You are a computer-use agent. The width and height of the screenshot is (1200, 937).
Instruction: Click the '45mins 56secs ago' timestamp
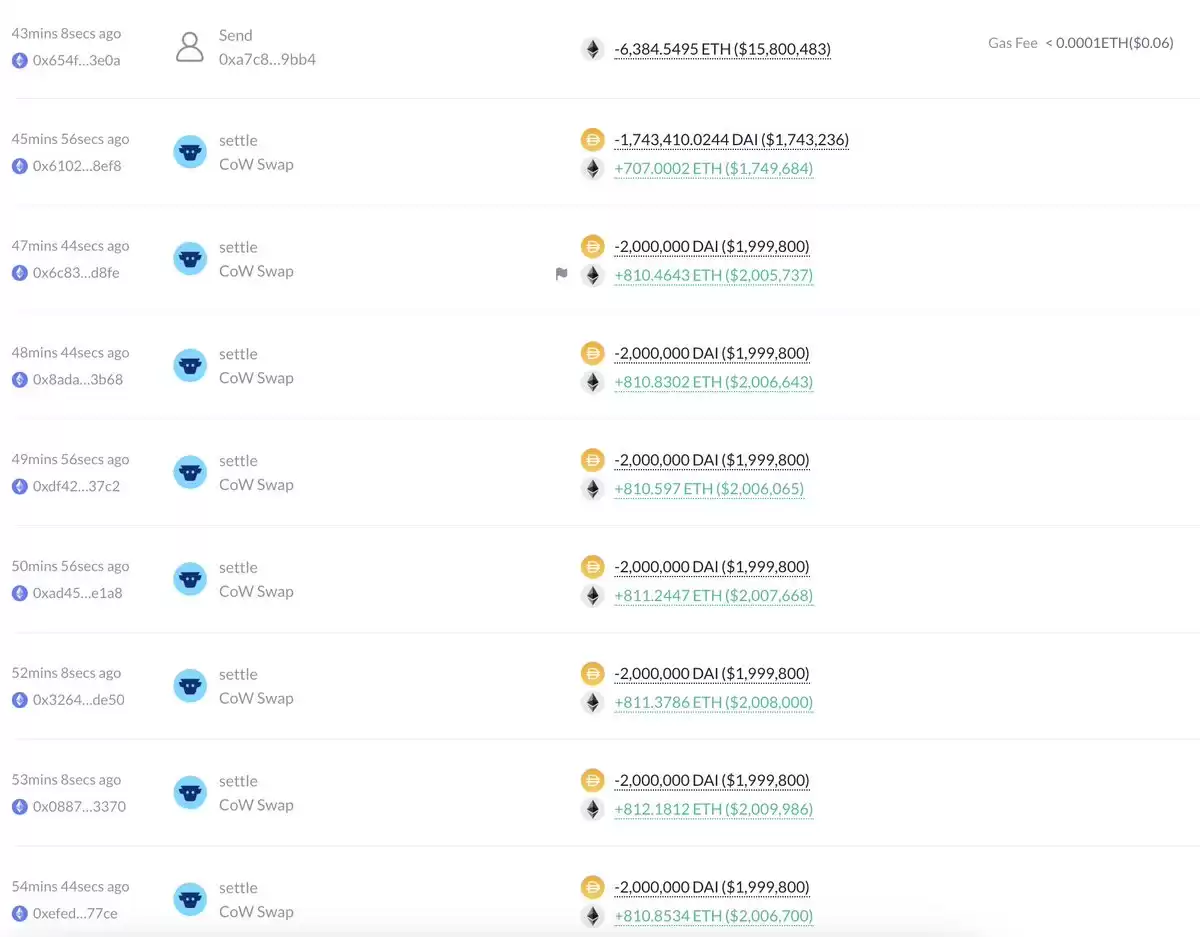pos(70,139)
